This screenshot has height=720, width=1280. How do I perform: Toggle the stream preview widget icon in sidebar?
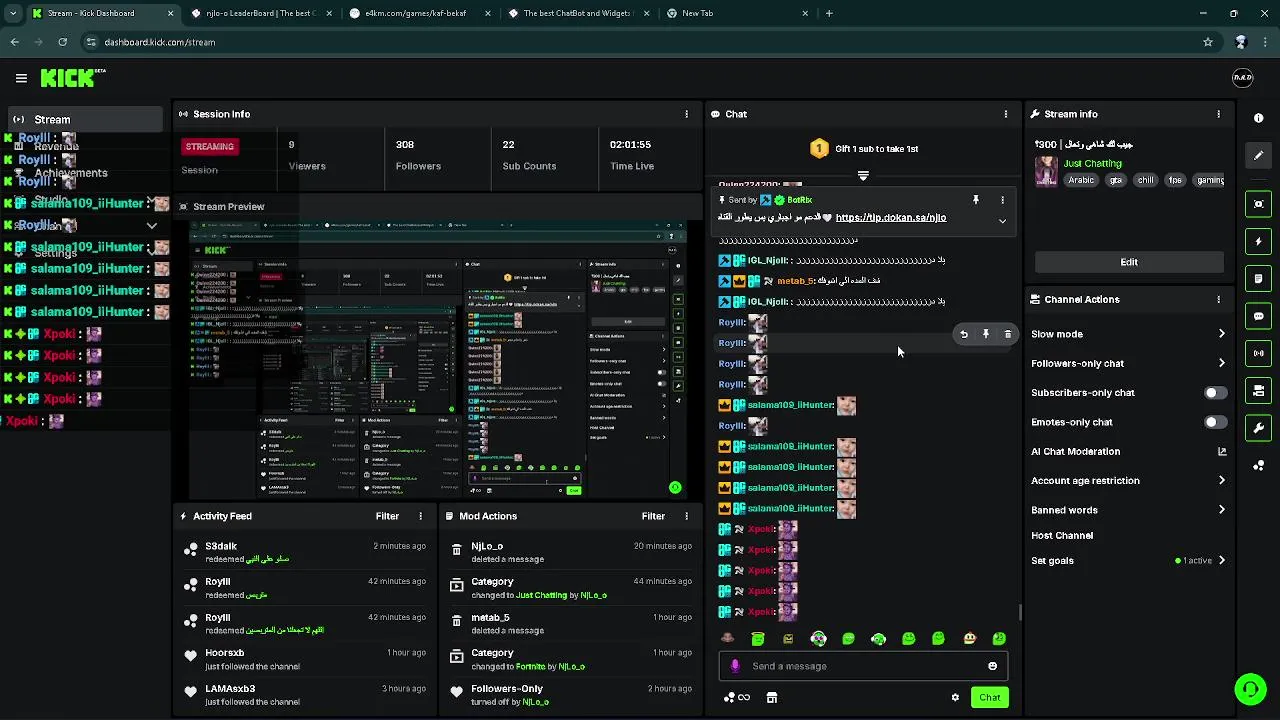[1258, 204]
